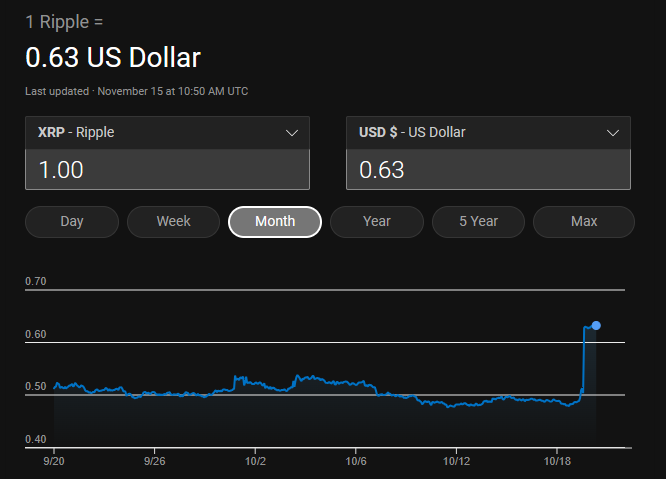Click the 9/26 date label

coord(155,461)
